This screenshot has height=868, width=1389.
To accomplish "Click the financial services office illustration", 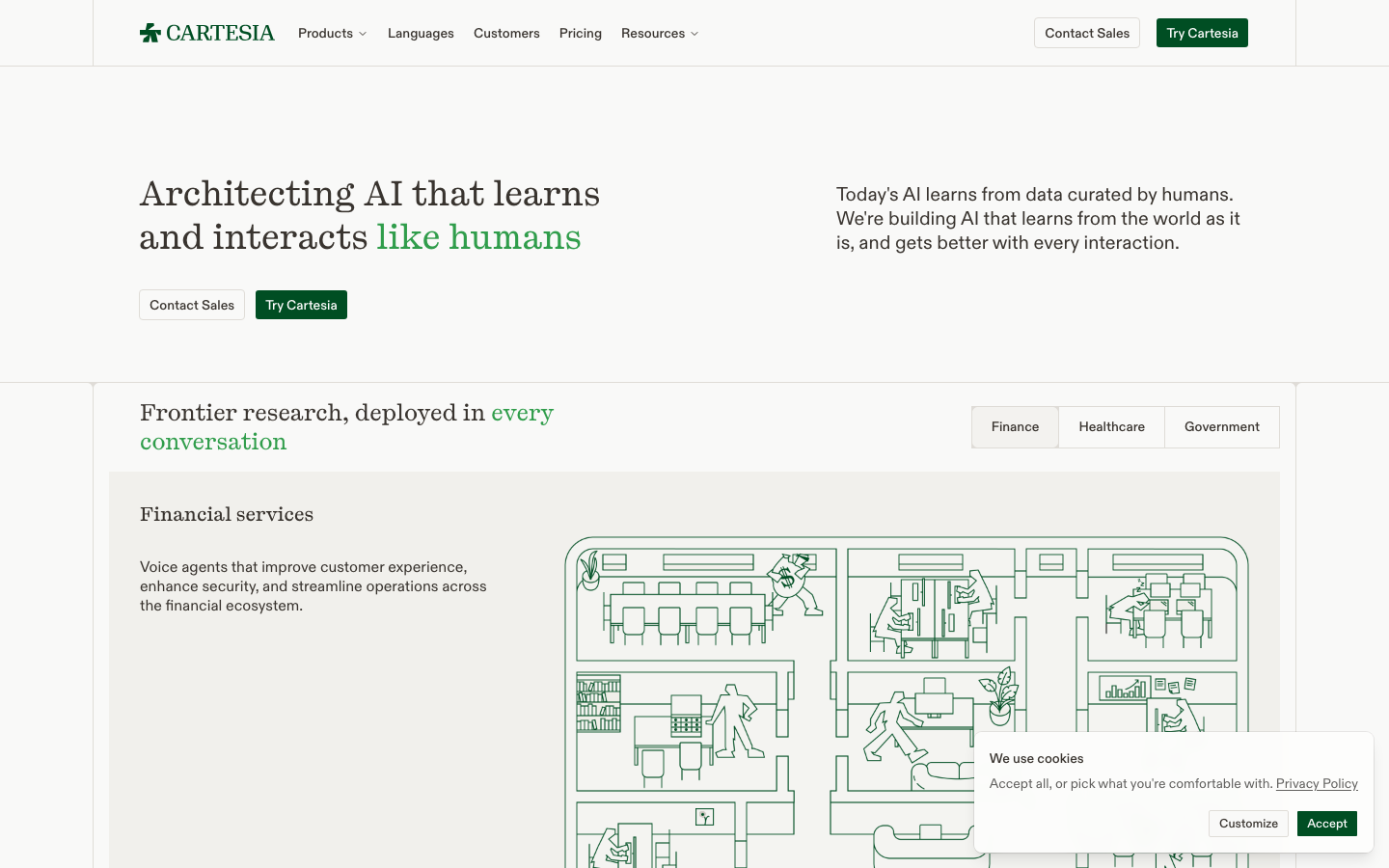I will pyautogui.click(x=907, y=702).
